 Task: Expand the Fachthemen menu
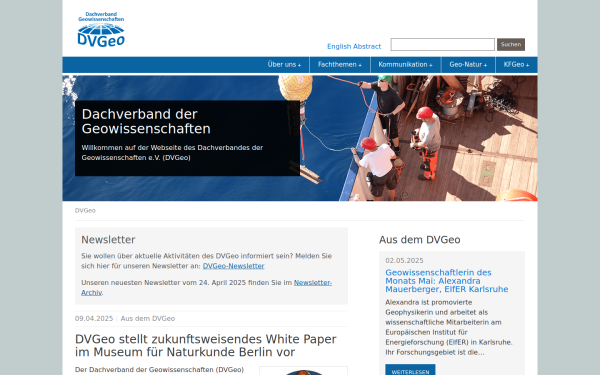tap(340, 65)
